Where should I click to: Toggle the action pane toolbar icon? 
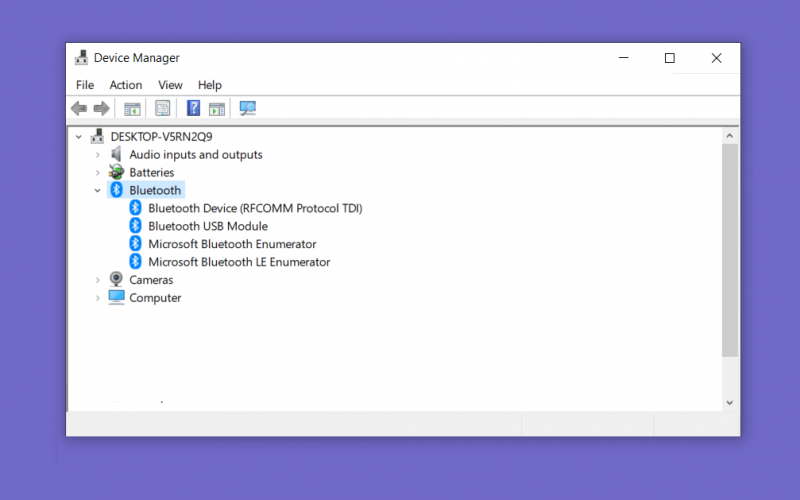217,109
